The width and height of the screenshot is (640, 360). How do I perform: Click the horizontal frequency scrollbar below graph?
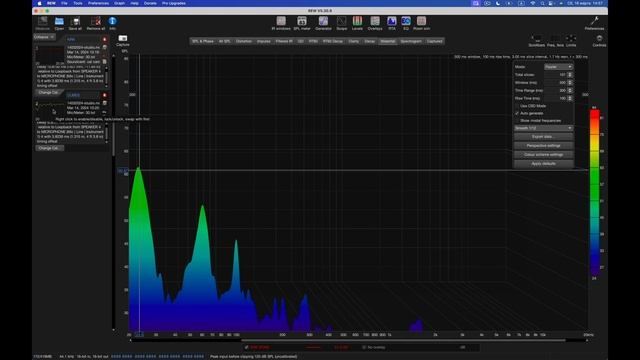point(403,340)
